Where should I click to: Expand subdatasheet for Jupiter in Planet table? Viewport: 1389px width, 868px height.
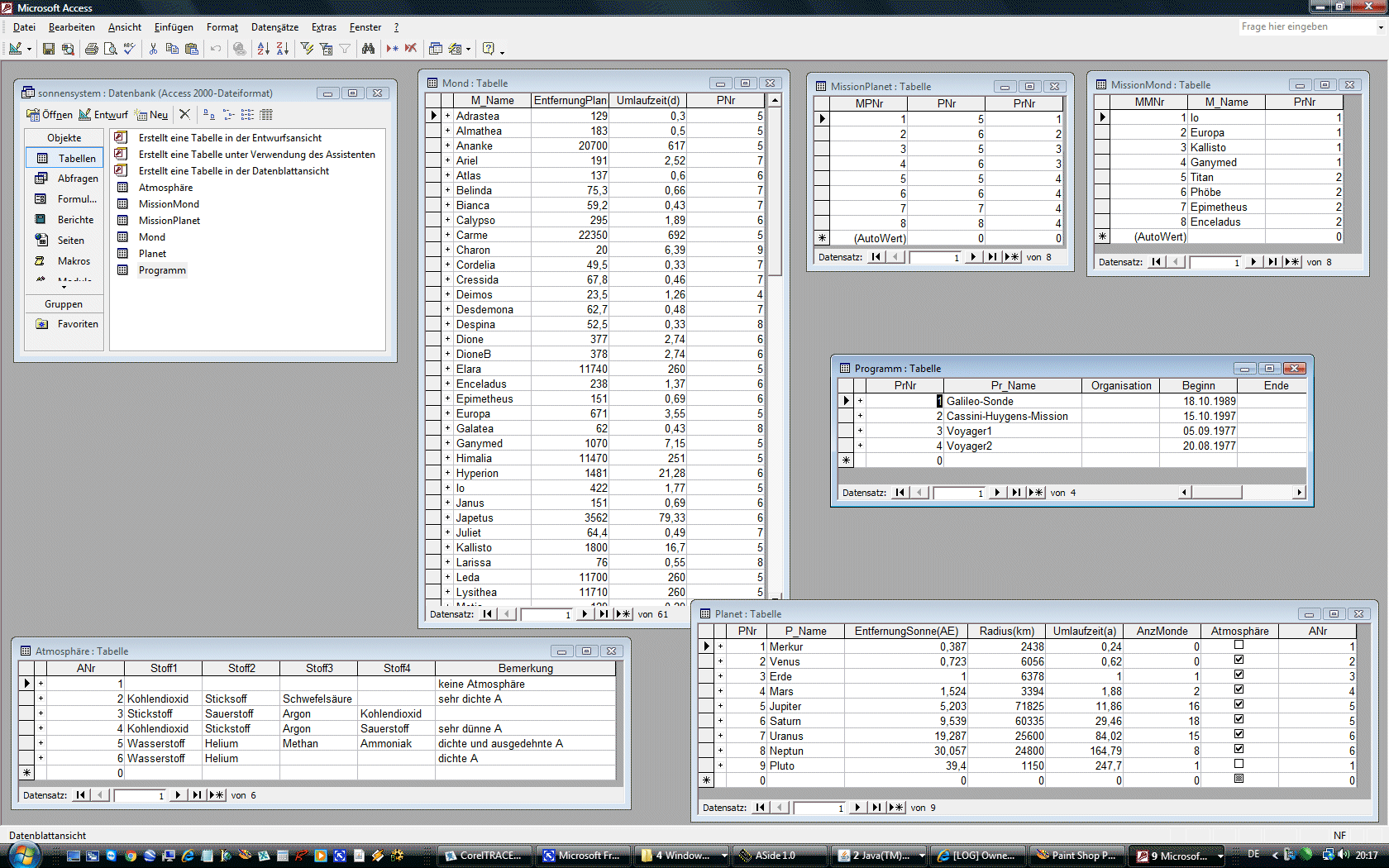click(720, 707)
